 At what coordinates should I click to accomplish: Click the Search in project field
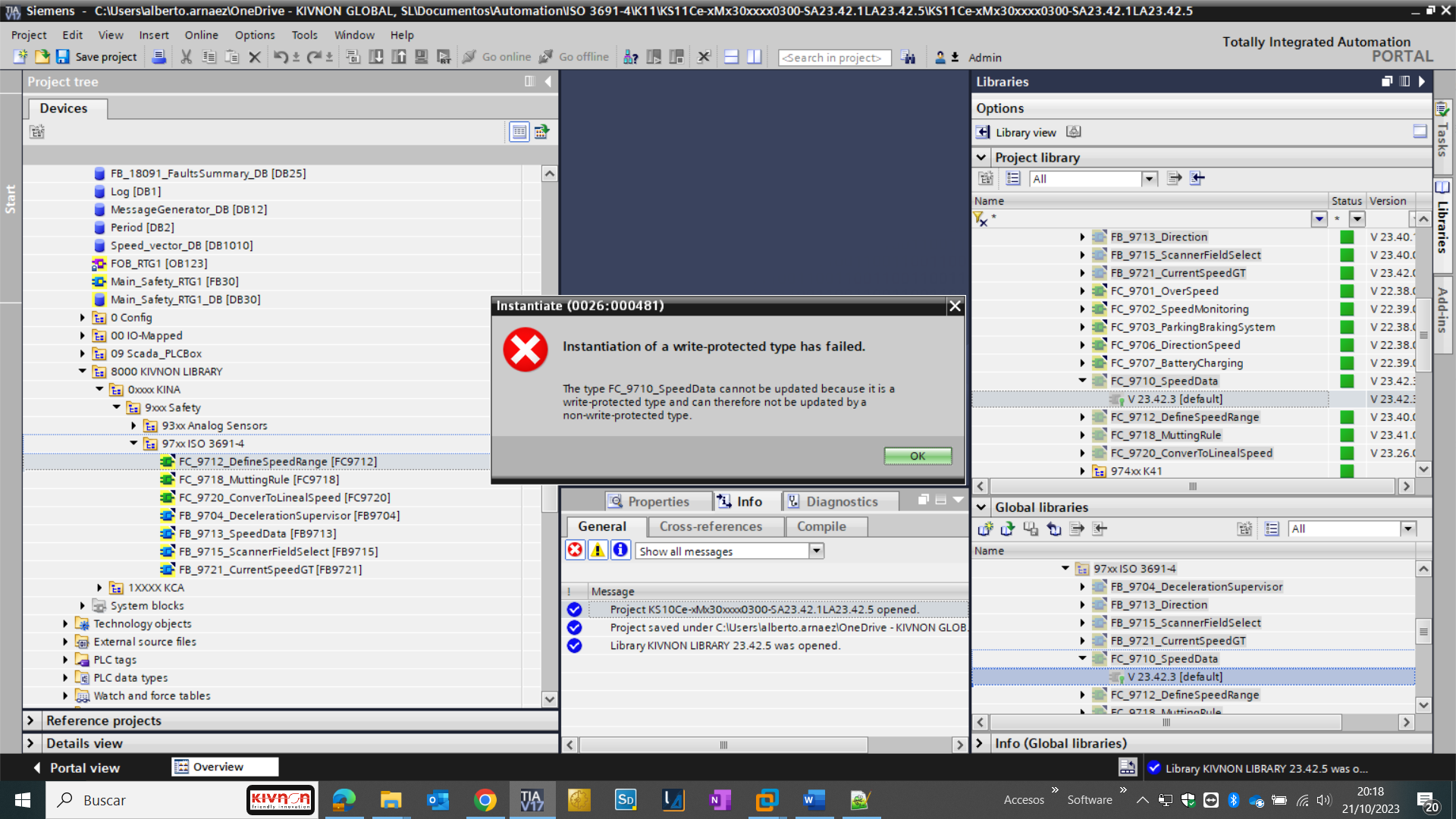click(833, 58)
